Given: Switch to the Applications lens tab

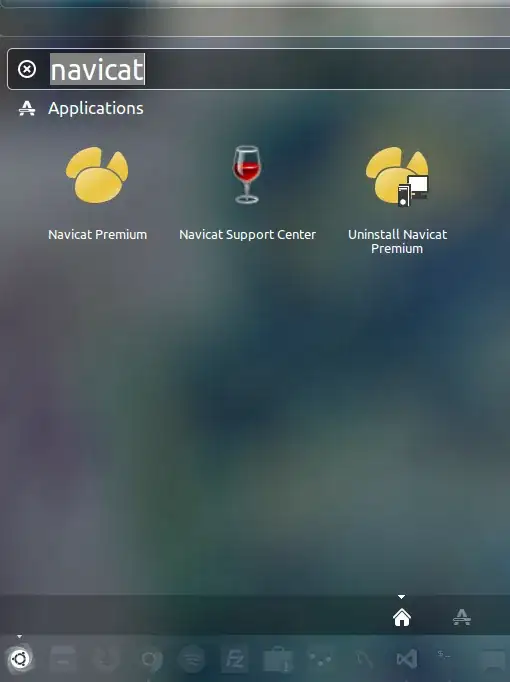Looking at the screenshot, I should [x=462, y=617].
